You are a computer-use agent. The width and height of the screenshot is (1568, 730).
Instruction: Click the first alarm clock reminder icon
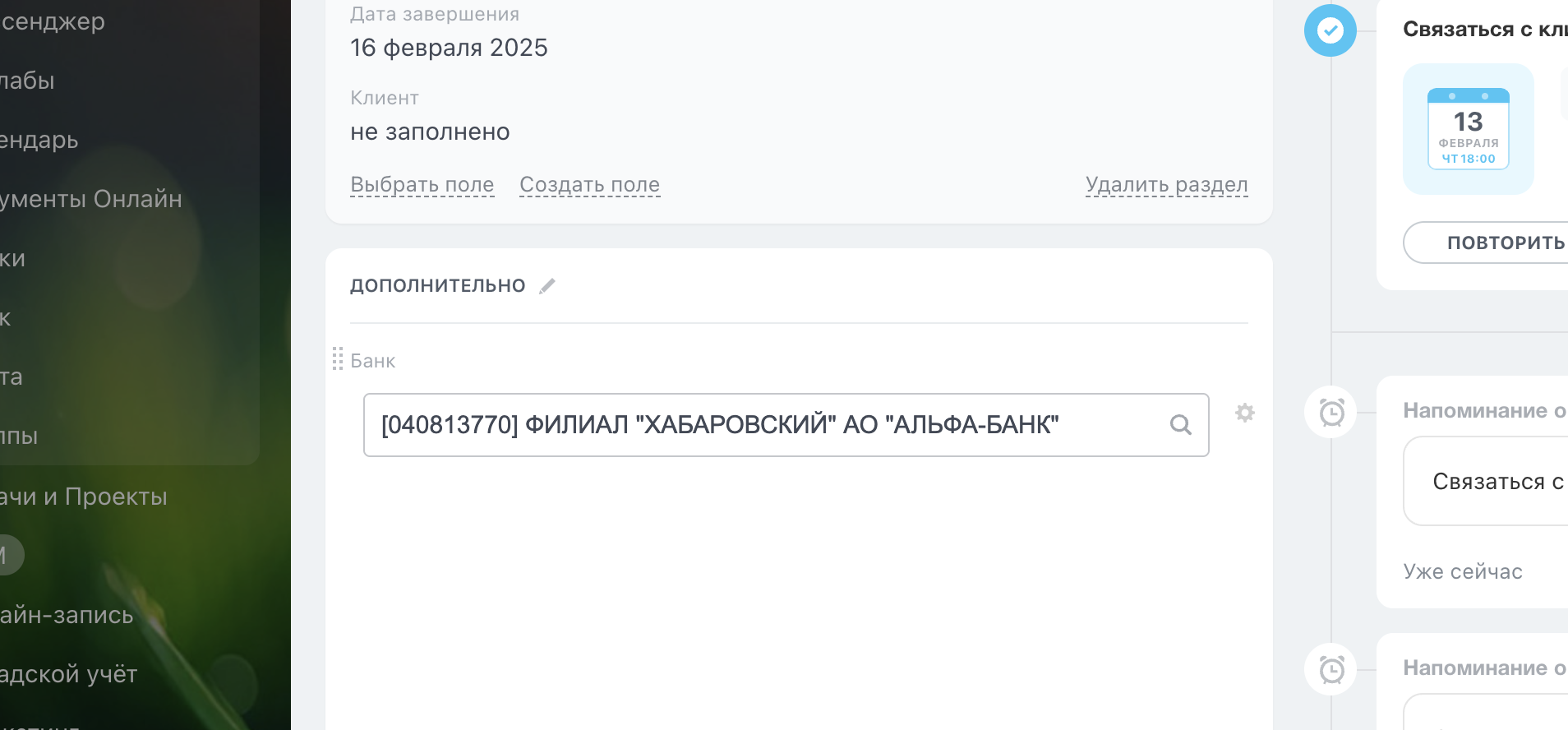tap(1330, 412)
